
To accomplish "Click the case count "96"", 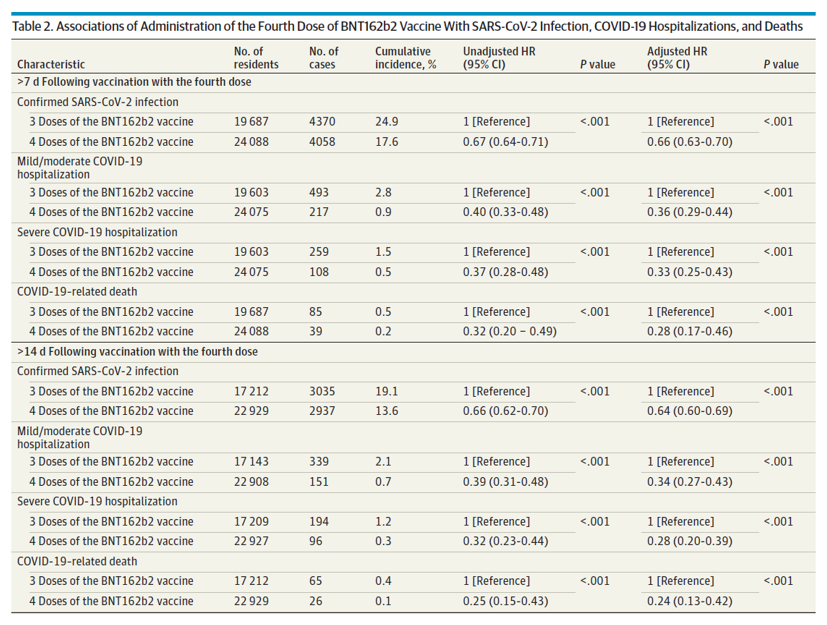I will click(x=315, y=542).
